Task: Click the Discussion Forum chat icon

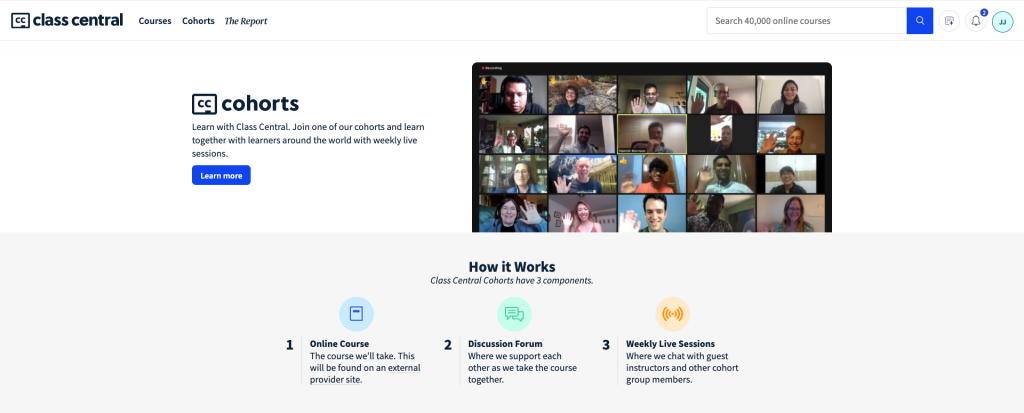Action: [515, 314]
